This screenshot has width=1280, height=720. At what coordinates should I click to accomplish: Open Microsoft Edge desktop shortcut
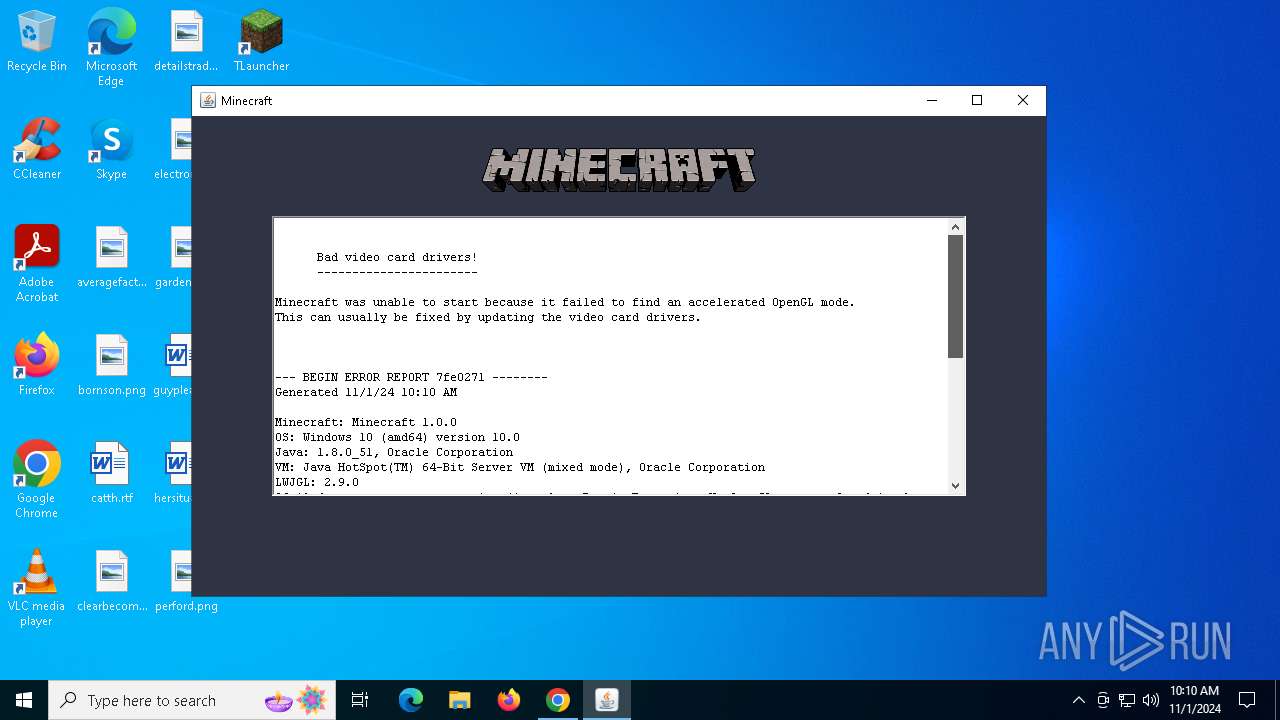(111, 48)
